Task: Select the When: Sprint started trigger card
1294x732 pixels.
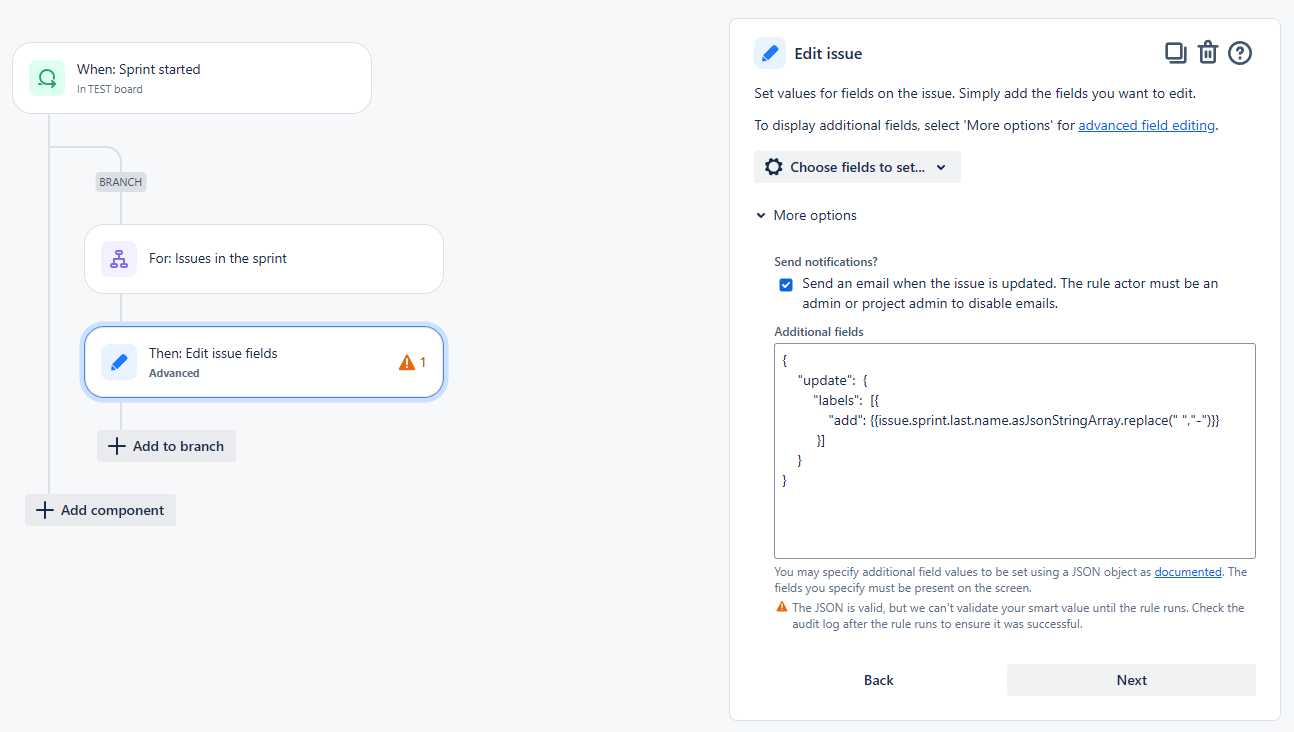Action: (192, 78)
